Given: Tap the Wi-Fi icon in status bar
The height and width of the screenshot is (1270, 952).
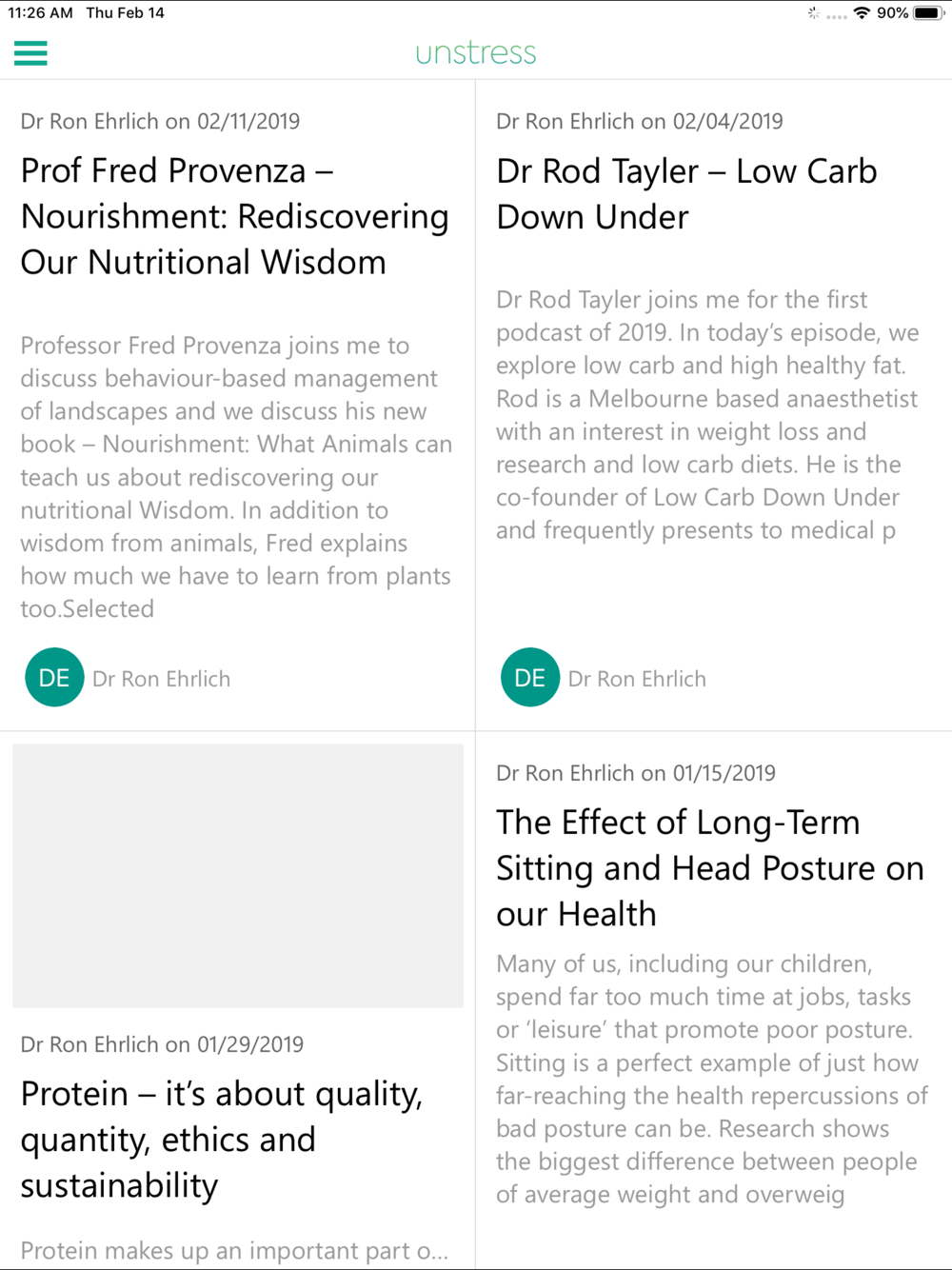Looking at the screenshot, I should (x=862, y=13).
